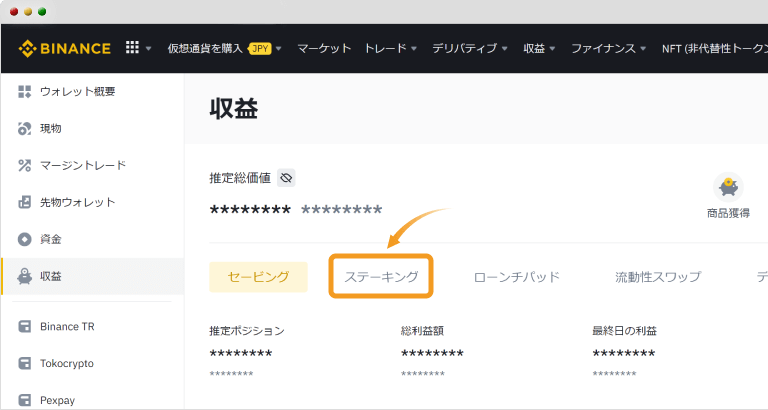Click the 資金 sidebar icon

[24, 239]
